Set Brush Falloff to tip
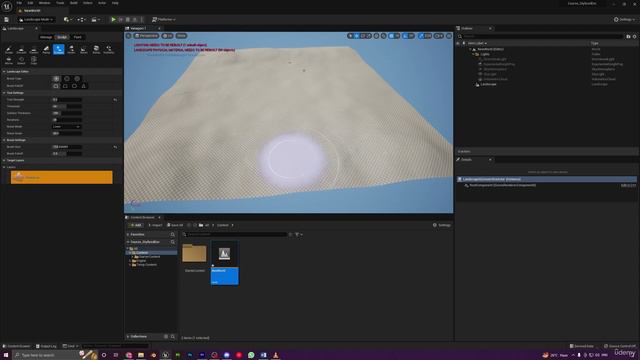640x360 pixels. pyautogui.click(x=84, y=86)
